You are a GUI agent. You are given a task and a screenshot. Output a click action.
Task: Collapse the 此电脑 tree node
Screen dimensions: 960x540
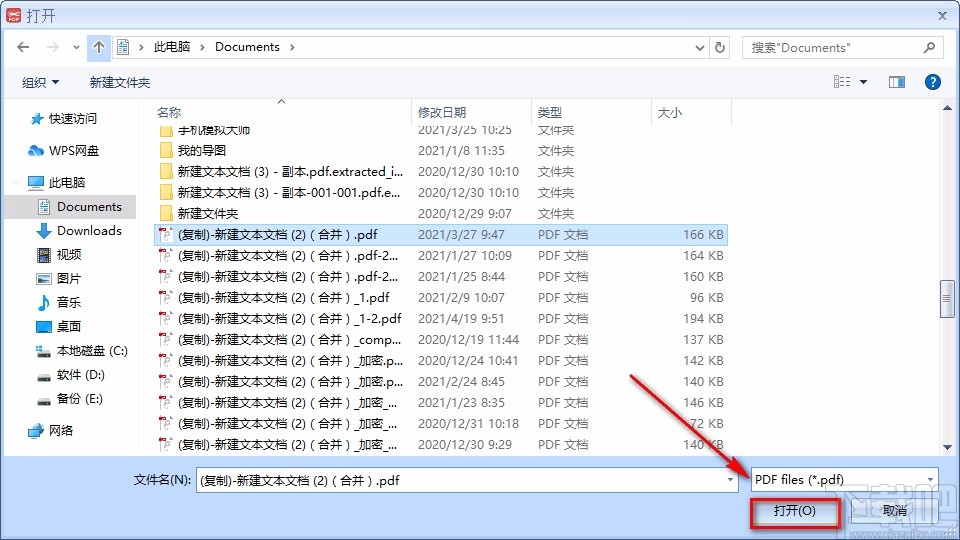pos(17,182)
